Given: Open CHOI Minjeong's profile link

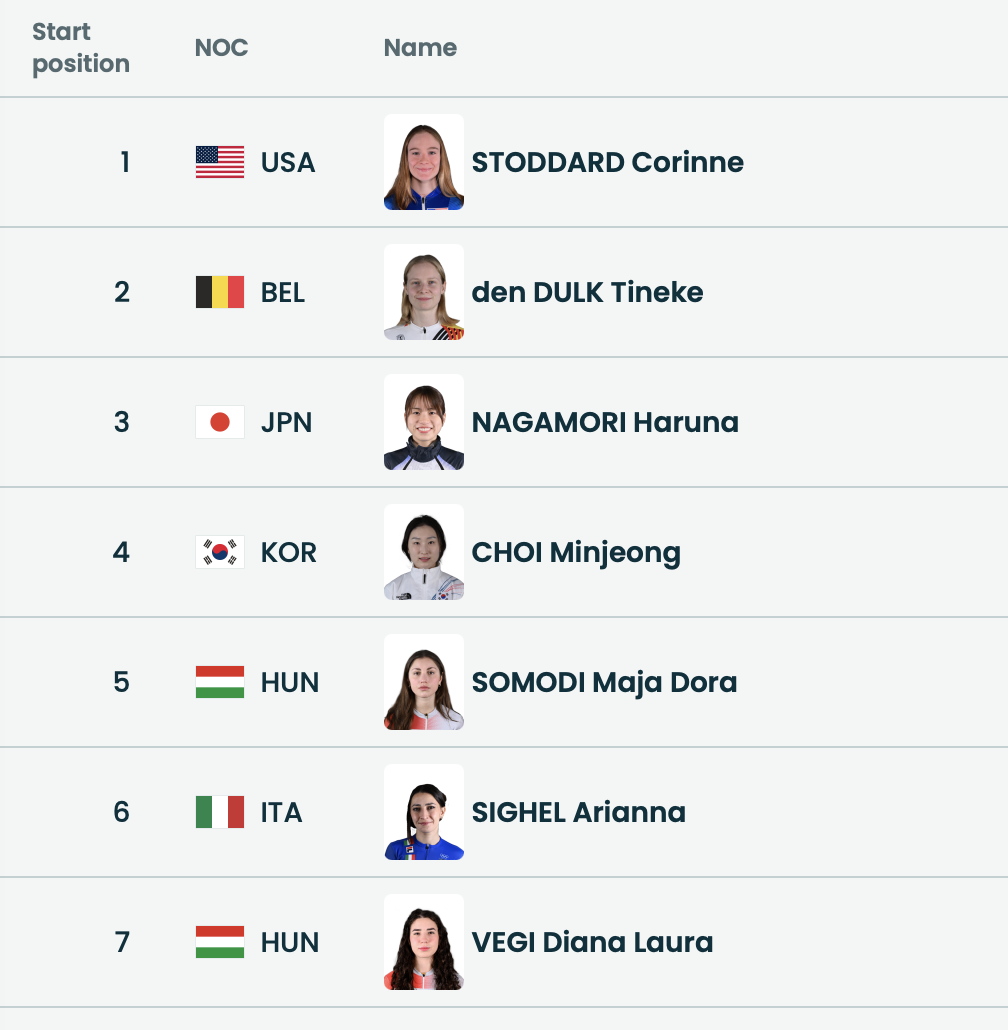Looking at the screenshot, I should pos(576,552).
